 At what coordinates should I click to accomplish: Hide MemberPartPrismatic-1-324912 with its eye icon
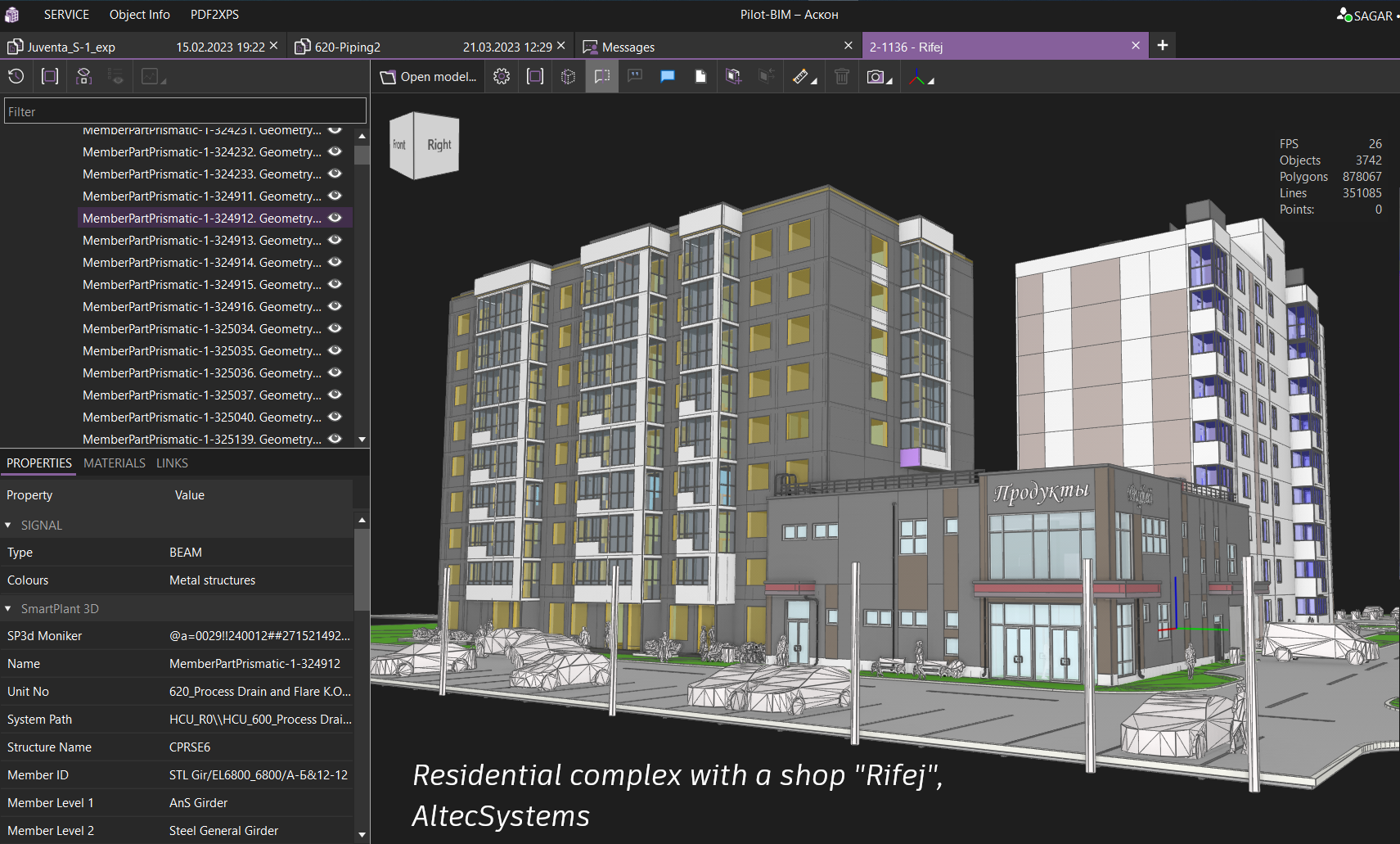tap(335, 218)
